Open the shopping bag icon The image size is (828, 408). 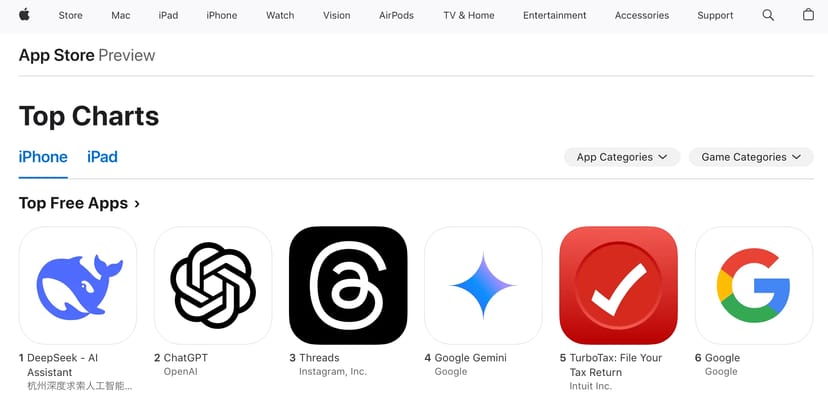click(x=808, y=15)
